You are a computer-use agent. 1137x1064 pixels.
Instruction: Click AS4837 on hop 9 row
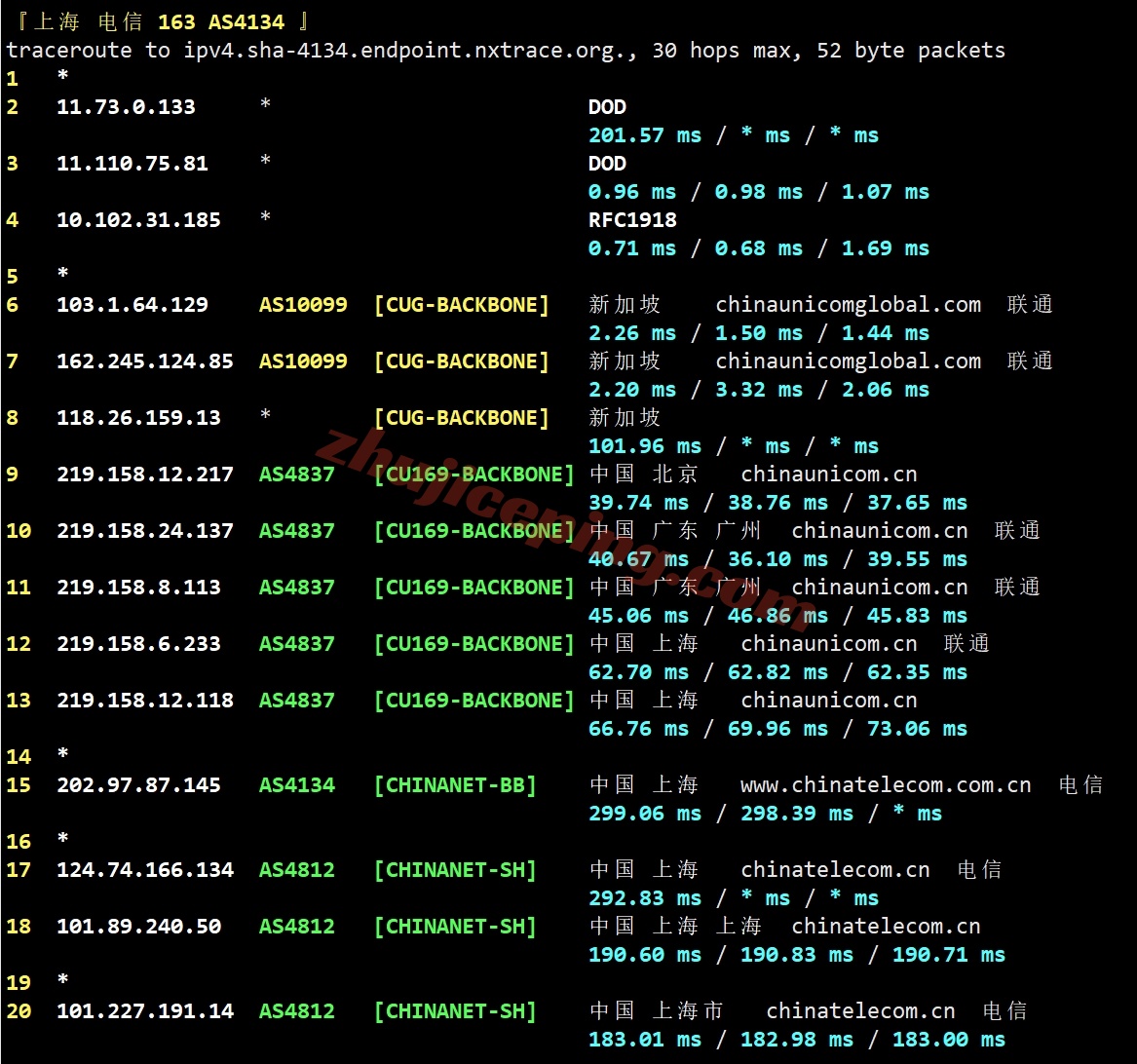click(x=297, y=475)
